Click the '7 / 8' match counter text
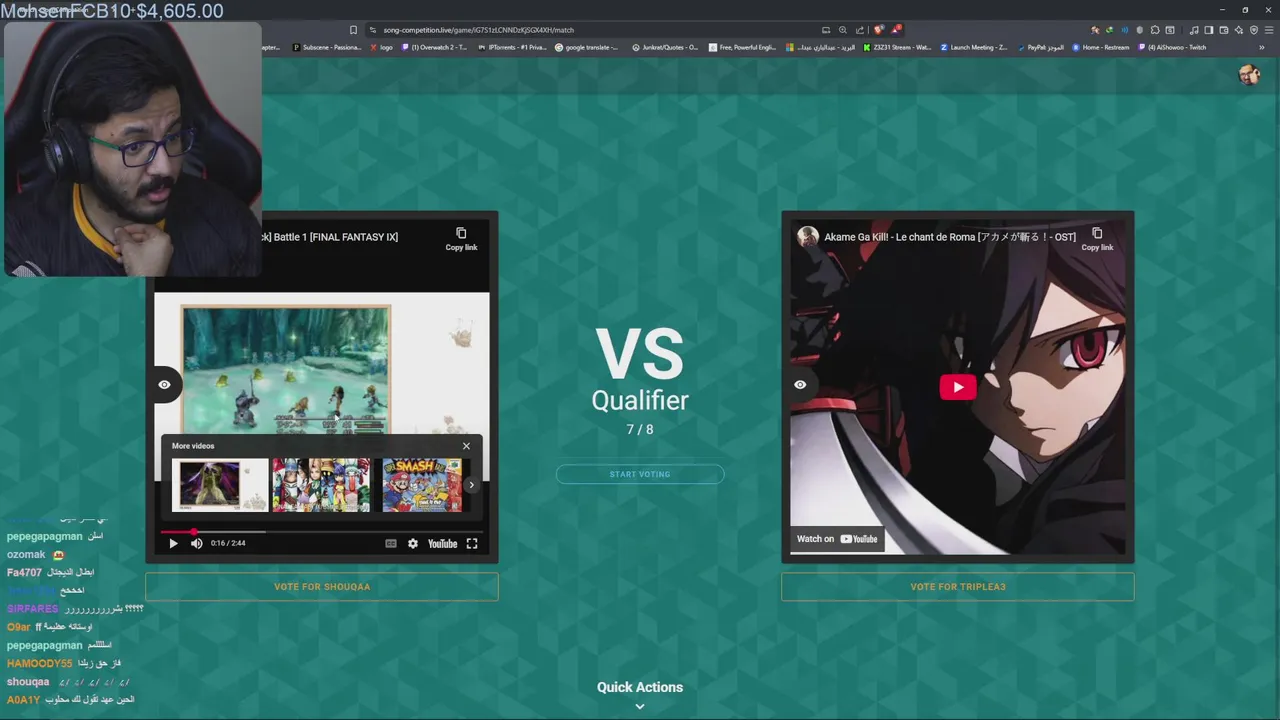This screenshot has width=1280, height=720. click(640, 429)
